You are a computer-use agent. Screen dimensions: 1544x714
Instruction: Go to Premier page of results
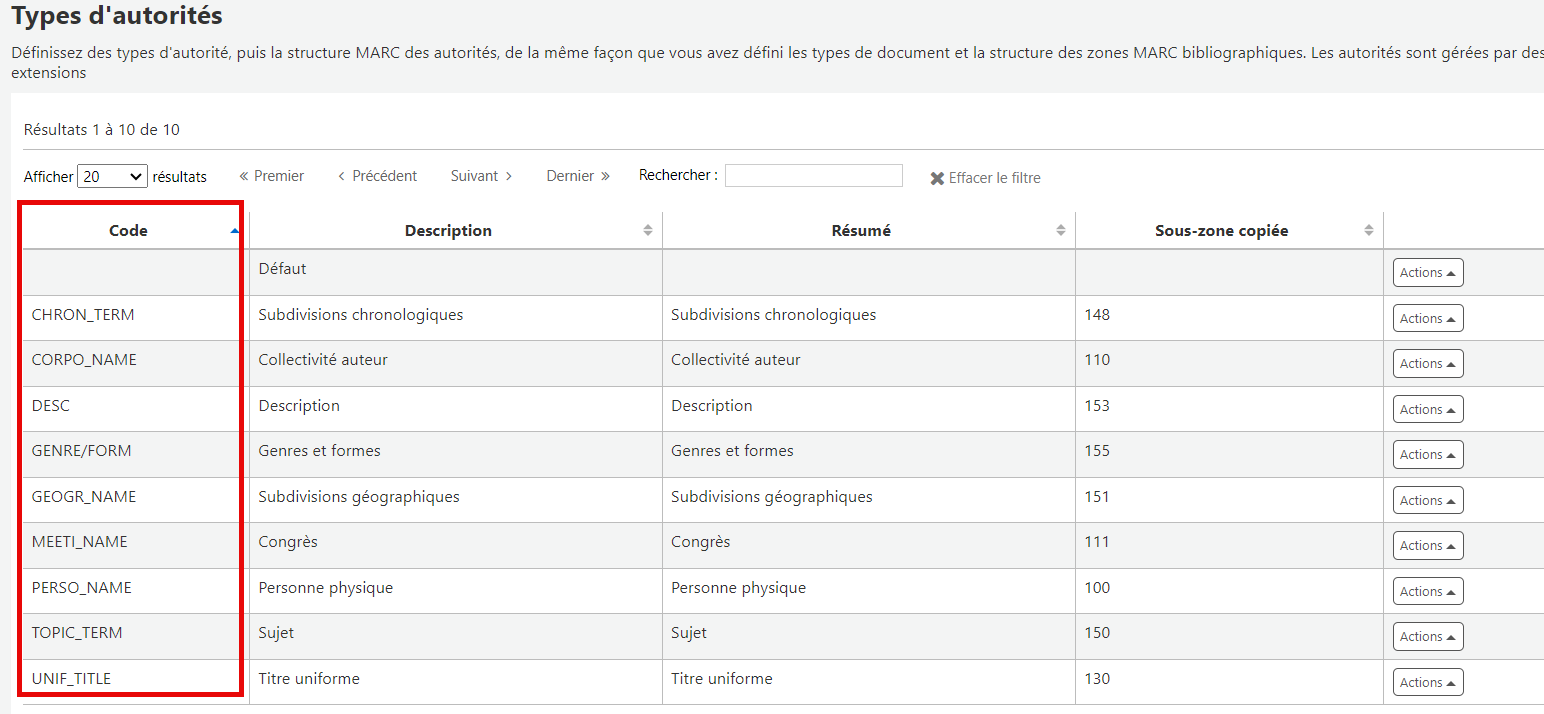click(272, 176)
